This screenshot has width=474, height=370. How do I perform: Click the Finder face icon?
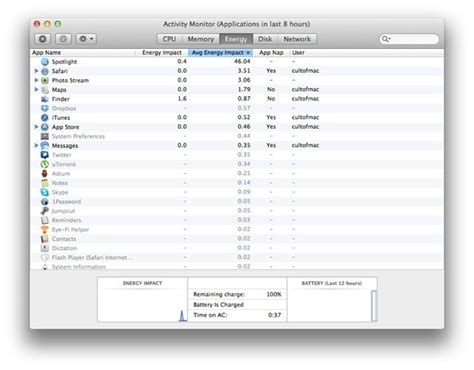[45, 99]
